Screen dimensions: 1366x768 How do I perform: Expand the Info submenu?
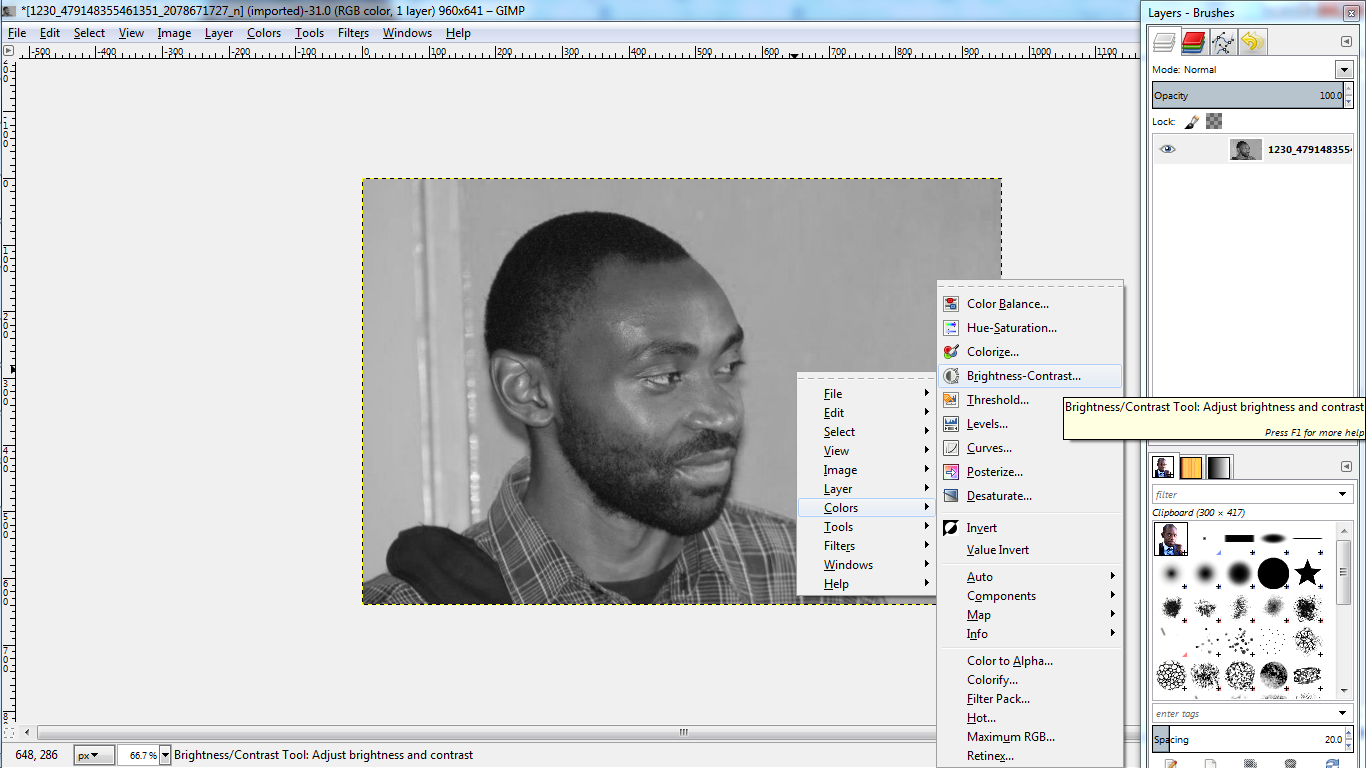click(1030, 634)
